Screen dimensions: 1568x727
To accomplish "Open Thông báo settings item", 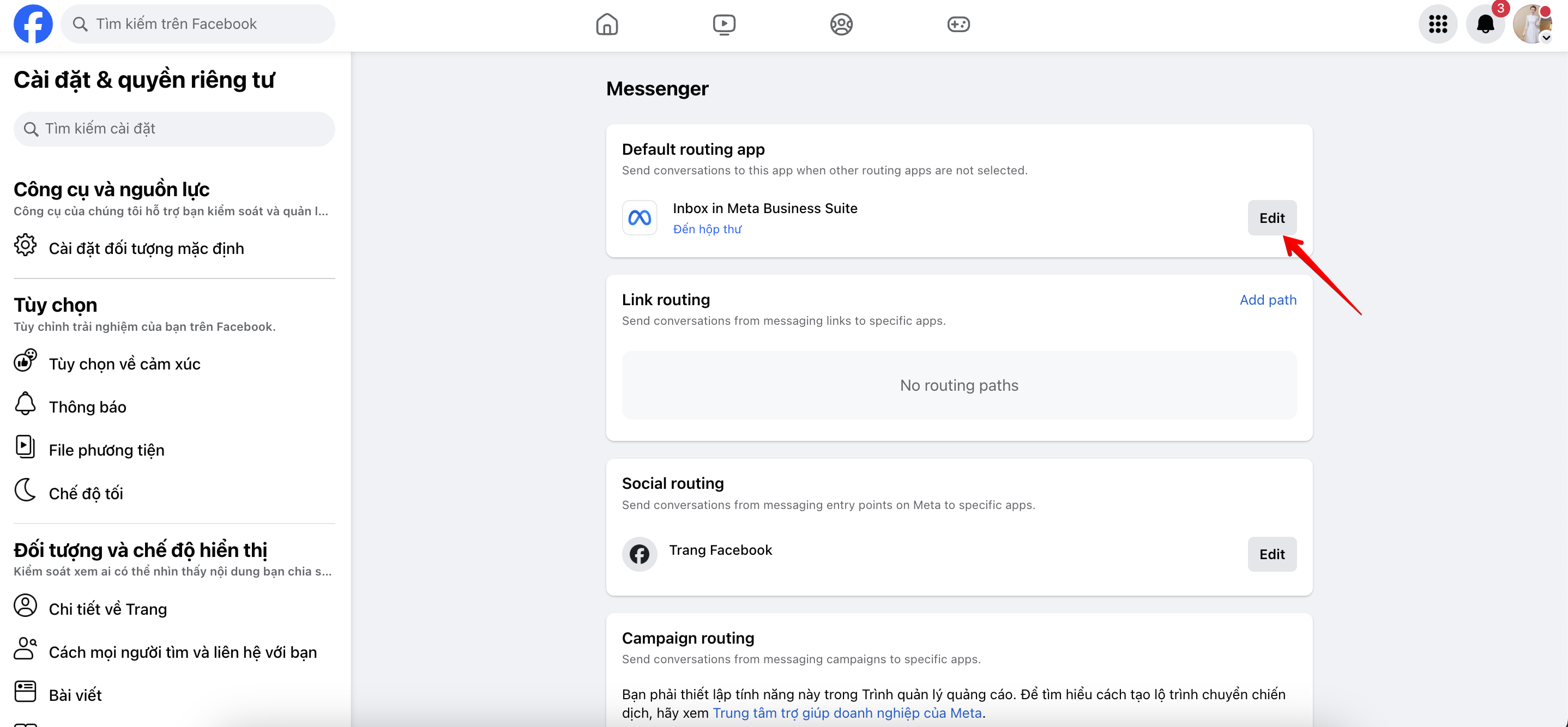I will pyautogui.click(x=87, y=407).
